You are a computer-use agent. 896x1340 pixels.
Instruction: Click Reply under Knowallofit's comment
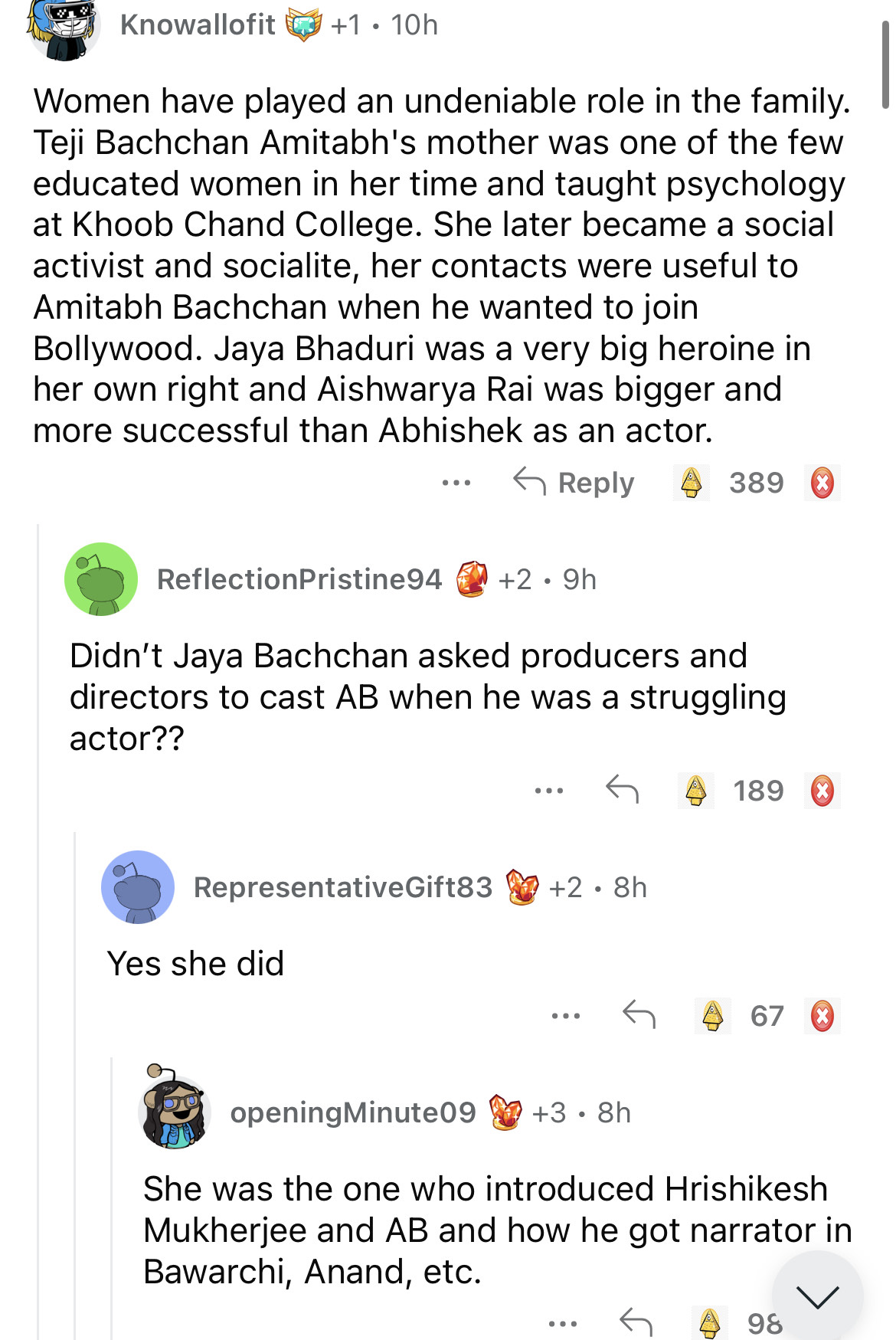[574, 483]
